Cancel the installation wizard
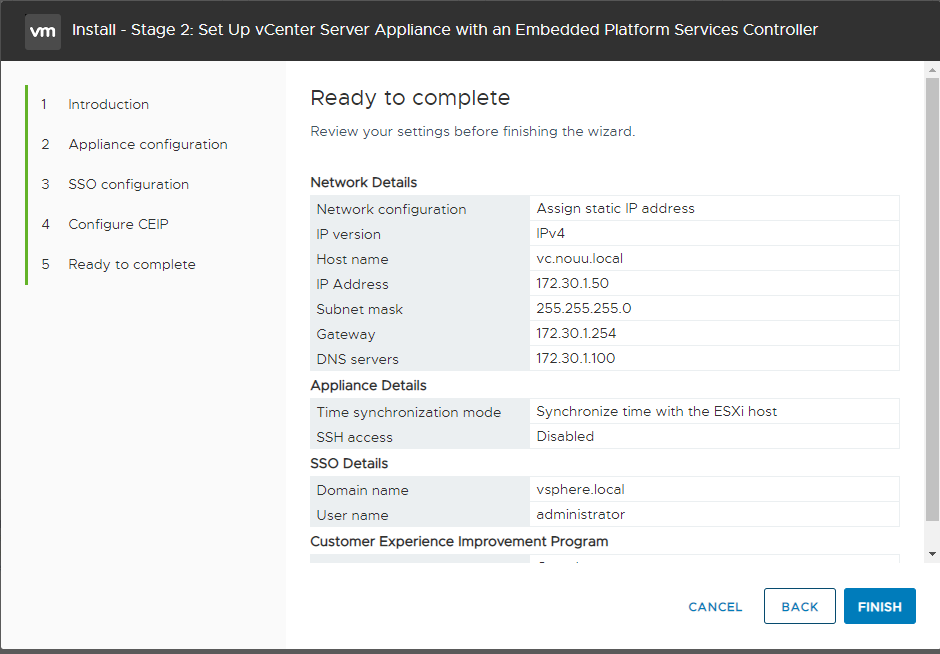Image resolution: width=940 pixels, height=654 pixels. [715, 607]
